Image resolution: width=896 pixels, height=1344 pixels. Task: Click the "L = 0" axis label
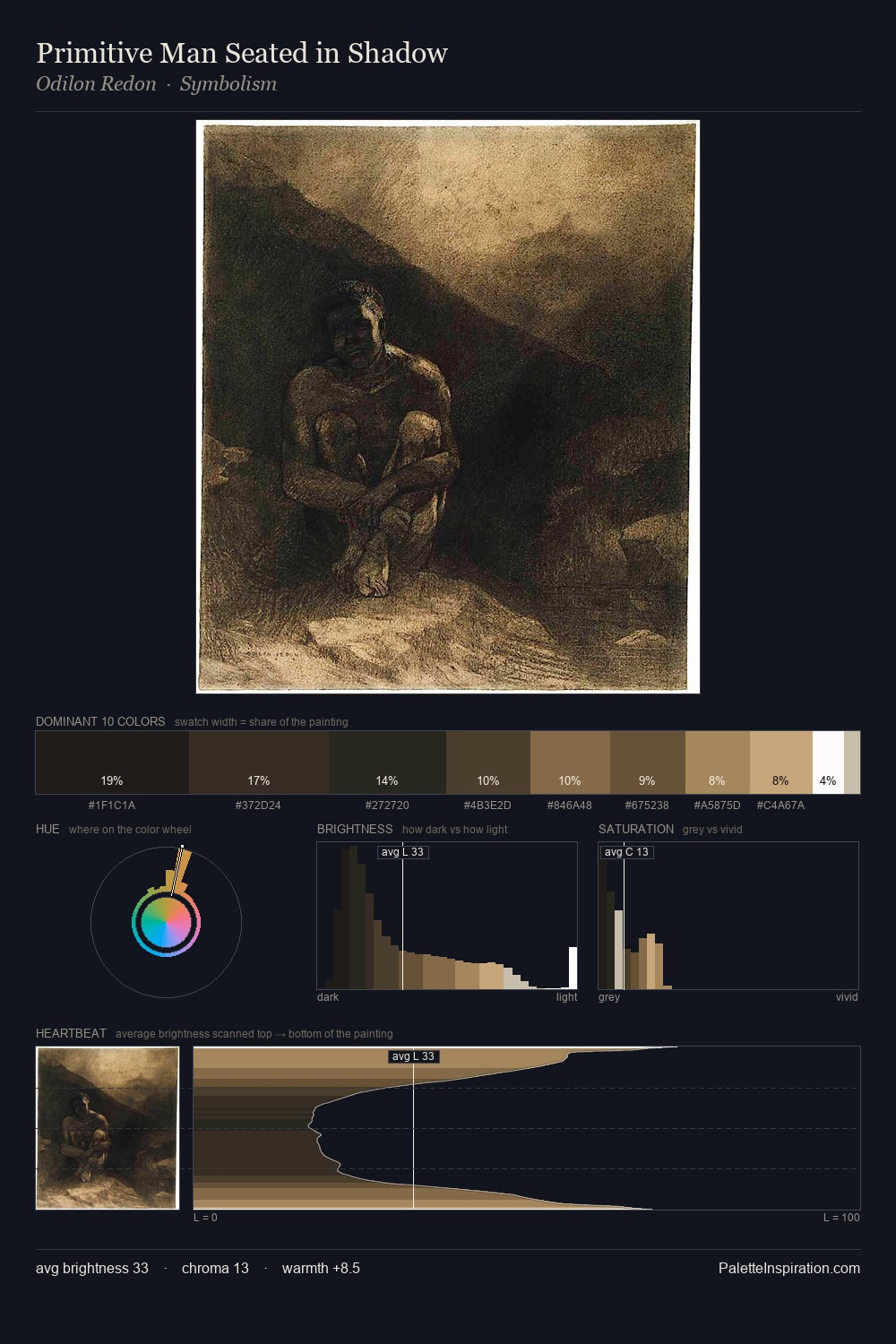click(x=205, y=1218)
